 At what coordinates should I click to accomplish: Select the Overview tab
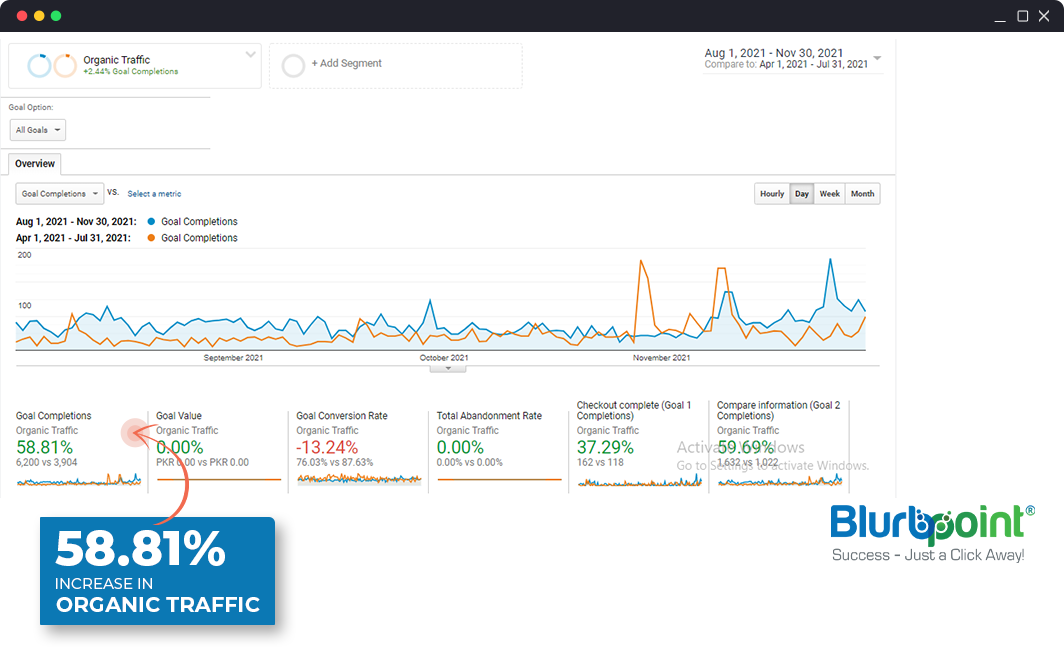(35, 164)
